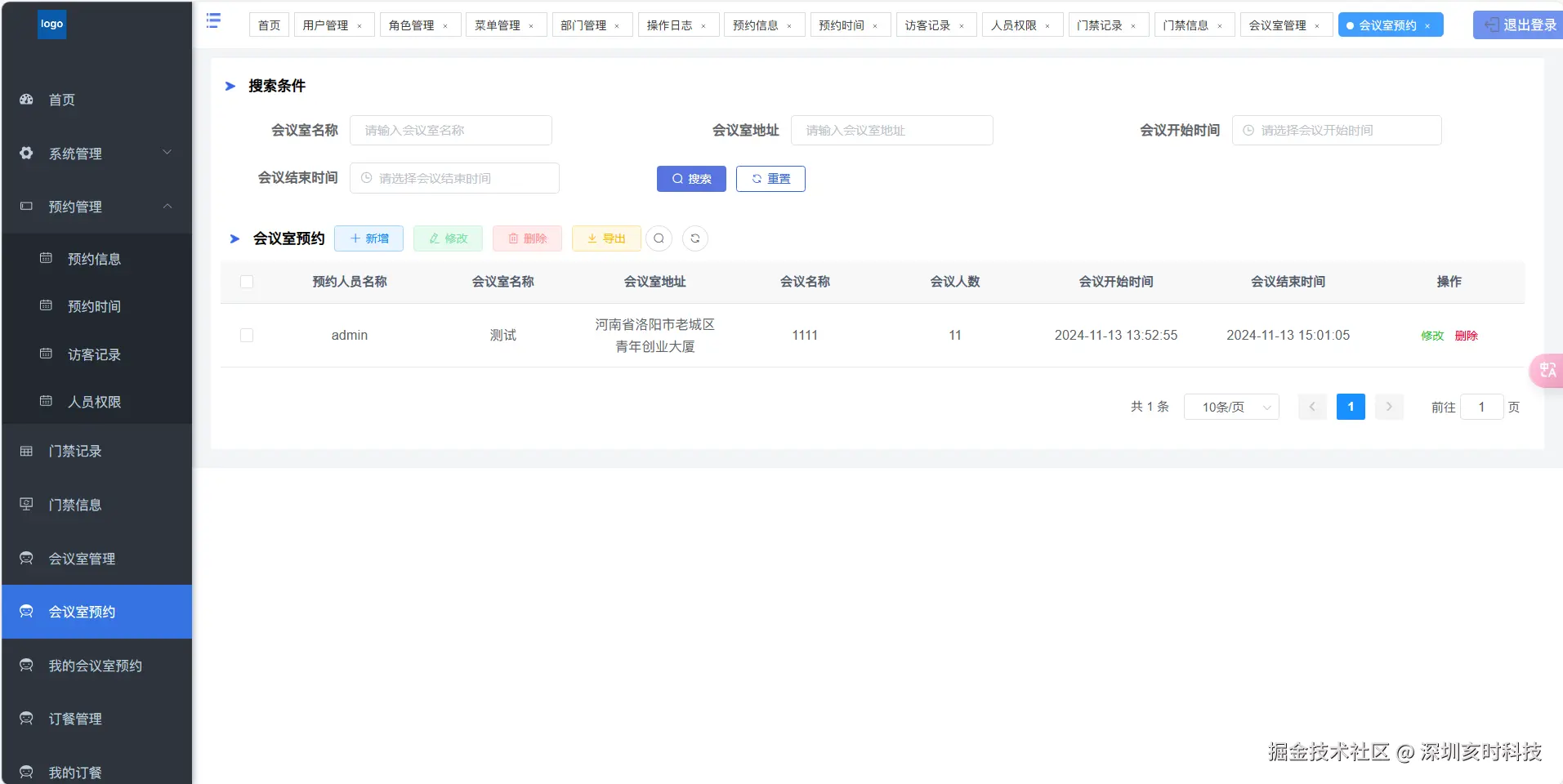Screen dimensions: 1563x784
Task: Close the 预约时间 tab
Action: (875, 26)
